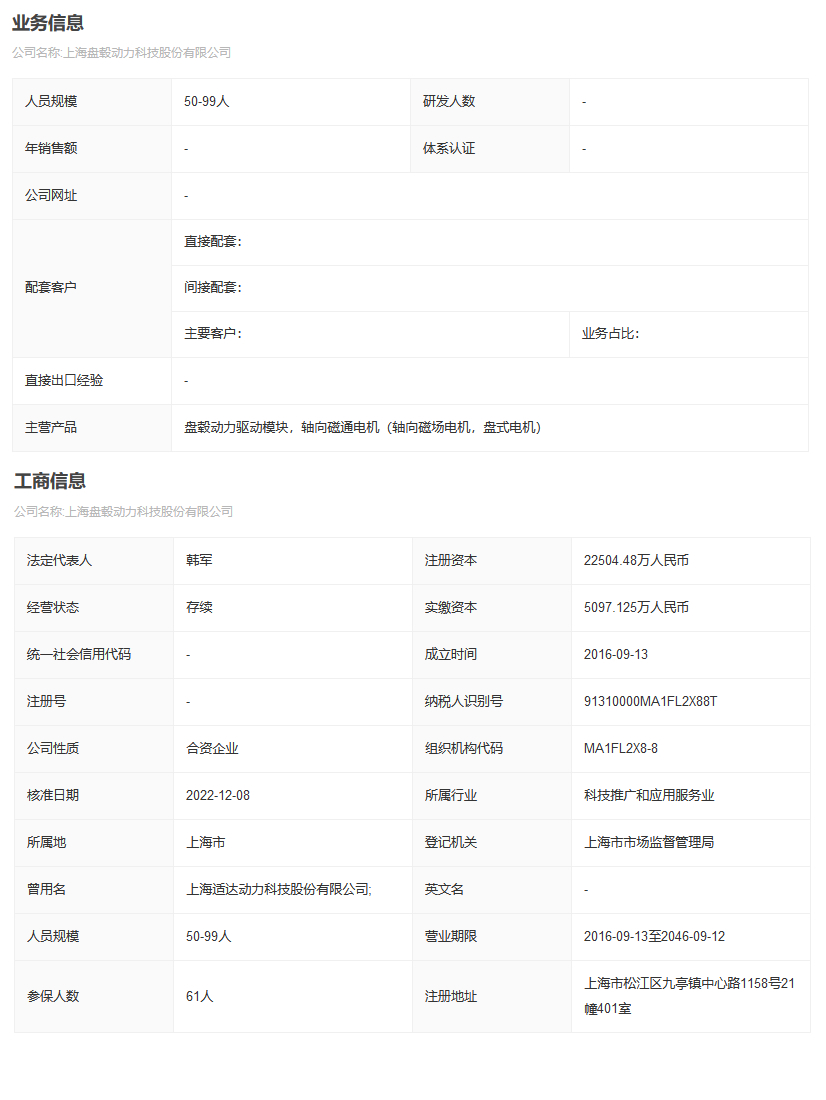Click the 统一社会信用代码 label
The image size is (826, 1100).
point(79,655)
